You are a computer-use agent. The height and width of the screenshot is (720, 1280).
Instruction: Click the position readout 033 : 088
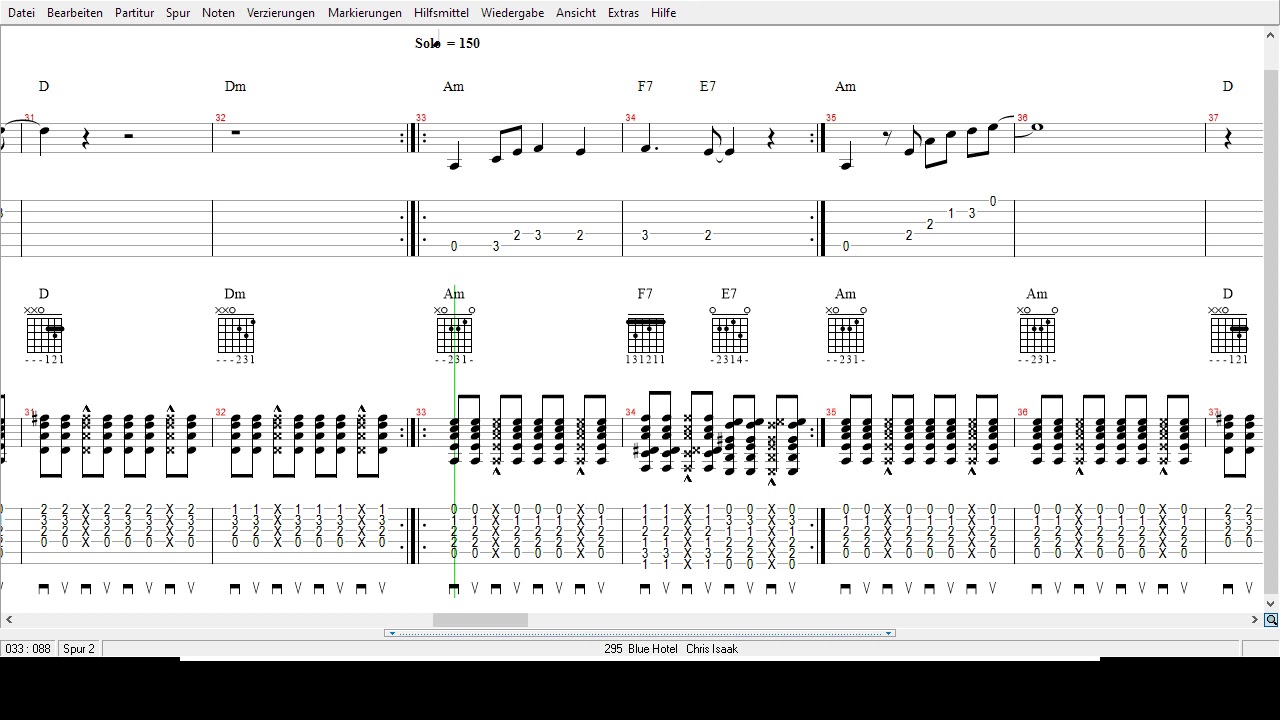click(x=28, y=649)
